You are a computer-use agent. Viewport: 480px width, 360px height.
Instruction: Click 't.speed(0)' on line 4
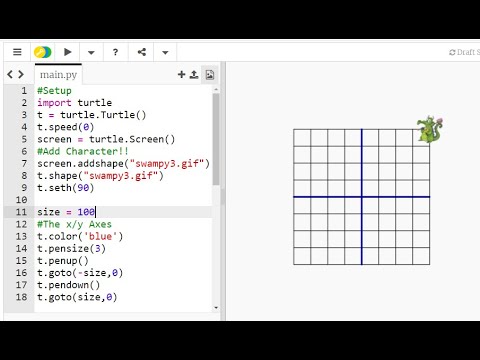pyautogui.click(x=66, y=127)
